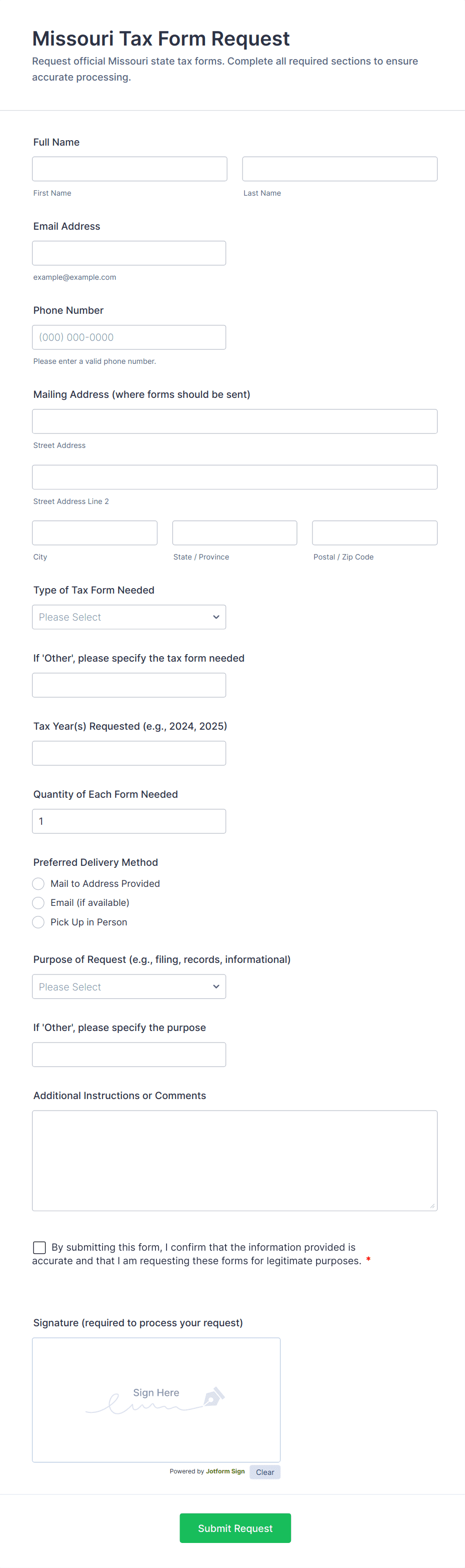Focus the Street Address Line 2 field
The height and width of the screenshot is (1568, 465).
(x=234, y=477)
